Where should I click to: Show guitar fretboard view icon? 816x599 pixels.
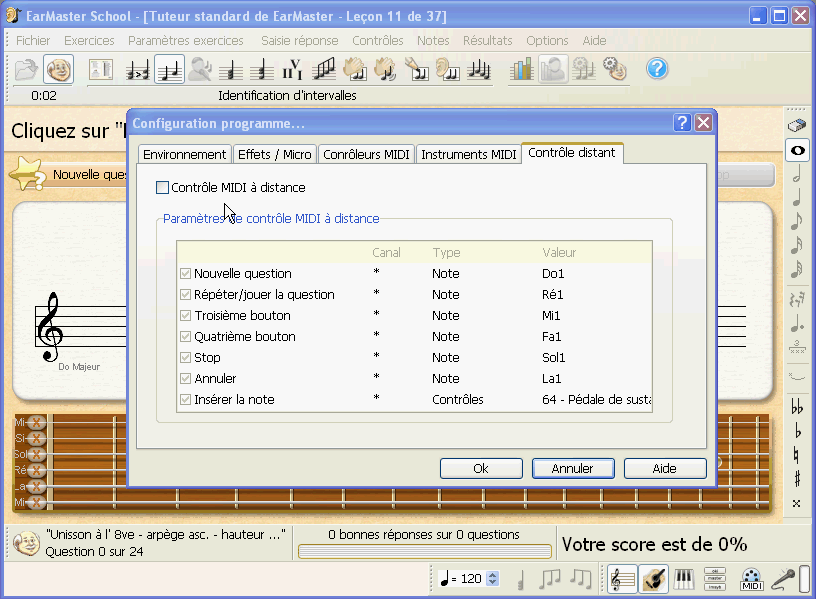pyautogui.click(x=654, y=579)
